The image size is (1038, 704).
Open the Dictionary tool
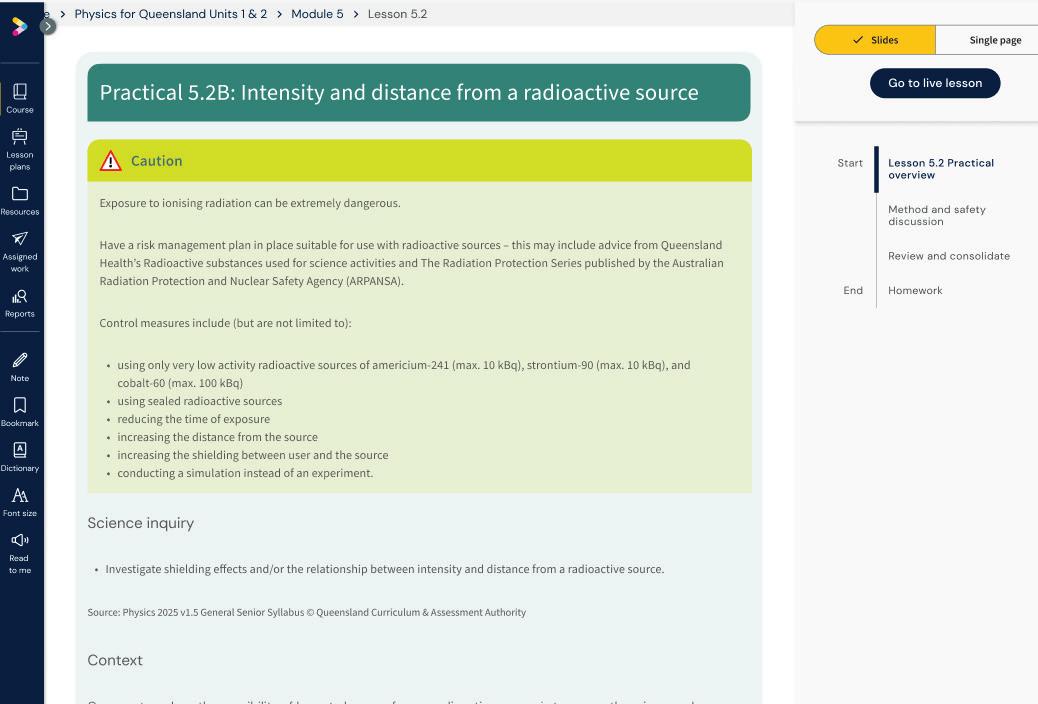point(20,457)
